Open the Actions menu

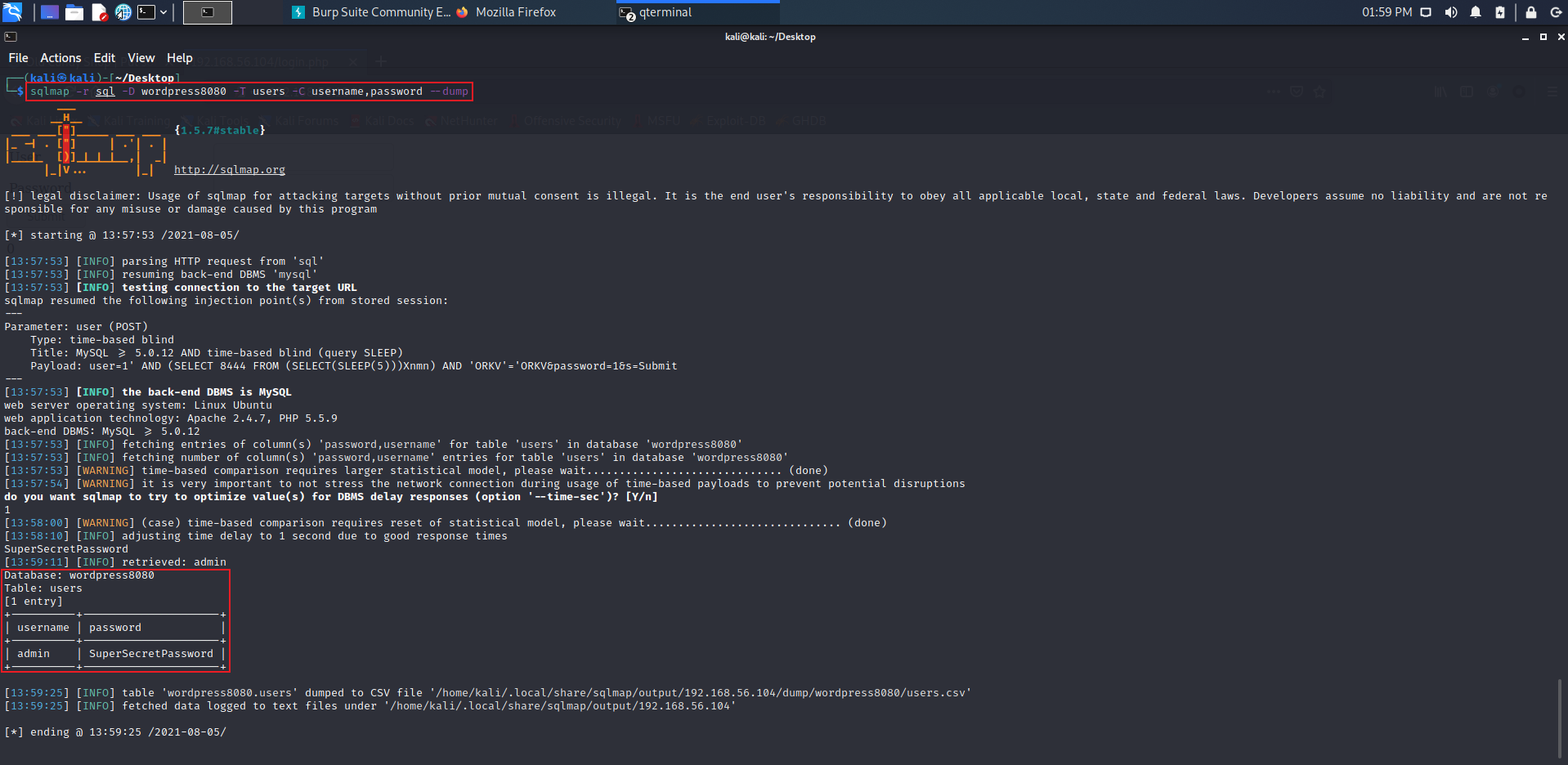tap(60, 58)
